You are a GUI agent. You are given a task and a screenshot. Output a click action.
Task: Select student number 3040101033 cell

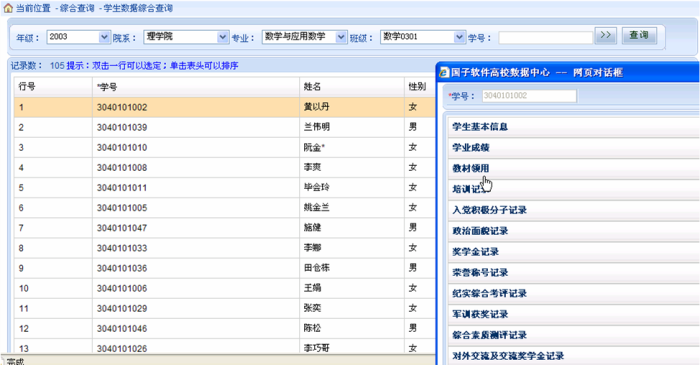coord(196,248)
